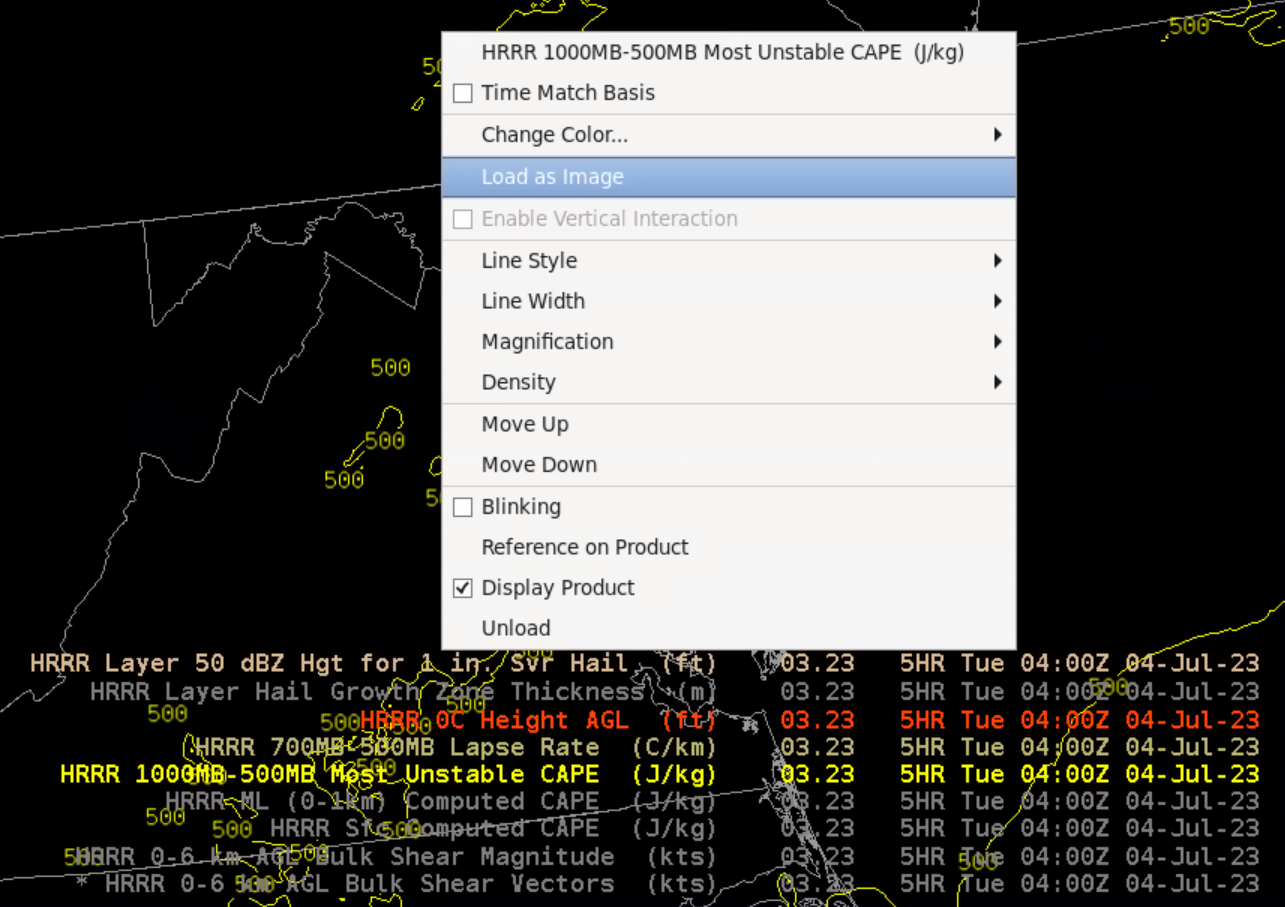1285x907 pixels.
Task: Choose Load as Image
Action: [x=729, y=177]
